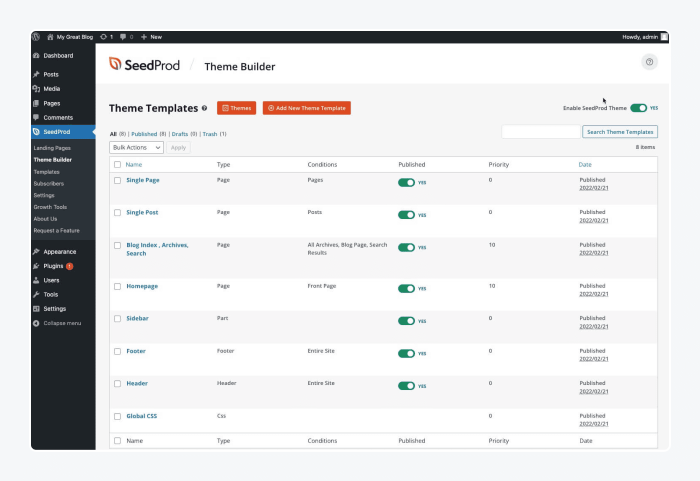
Task: Click the Search Theme Templates button
Action: pos(620,132)
